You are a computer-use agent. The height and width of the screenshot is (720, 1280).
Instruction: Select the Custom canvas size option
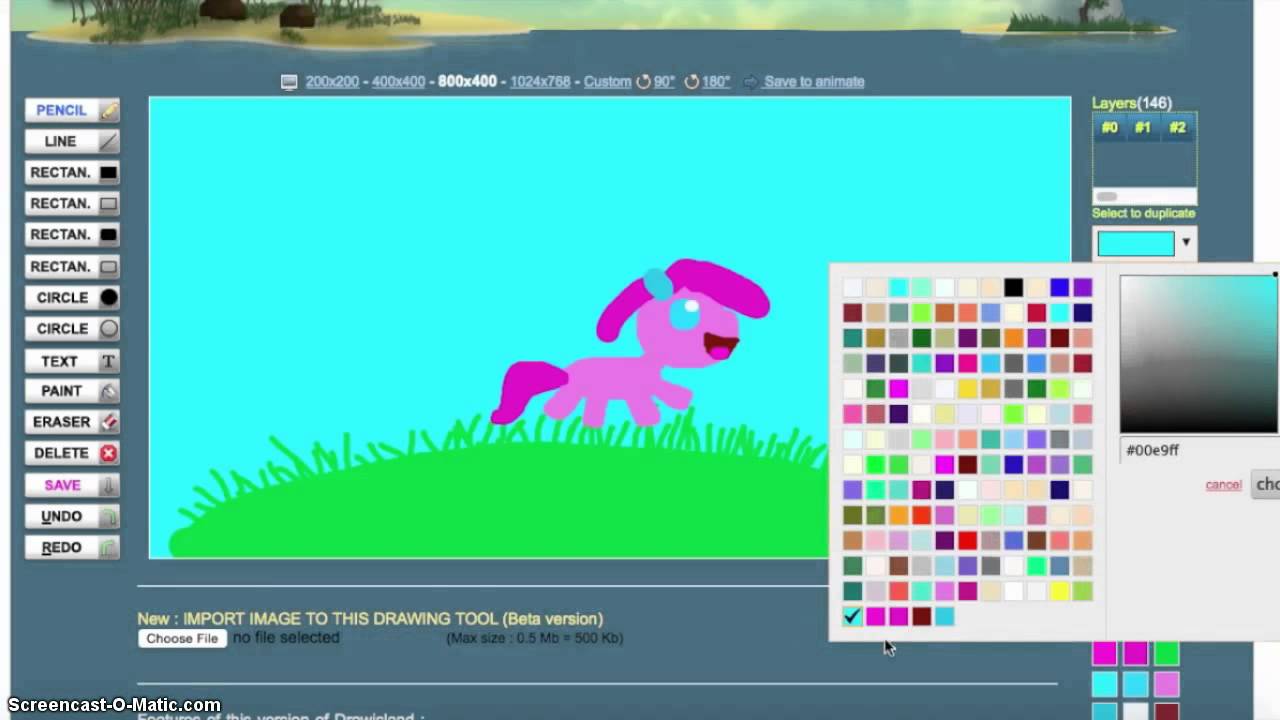[607, 82]
